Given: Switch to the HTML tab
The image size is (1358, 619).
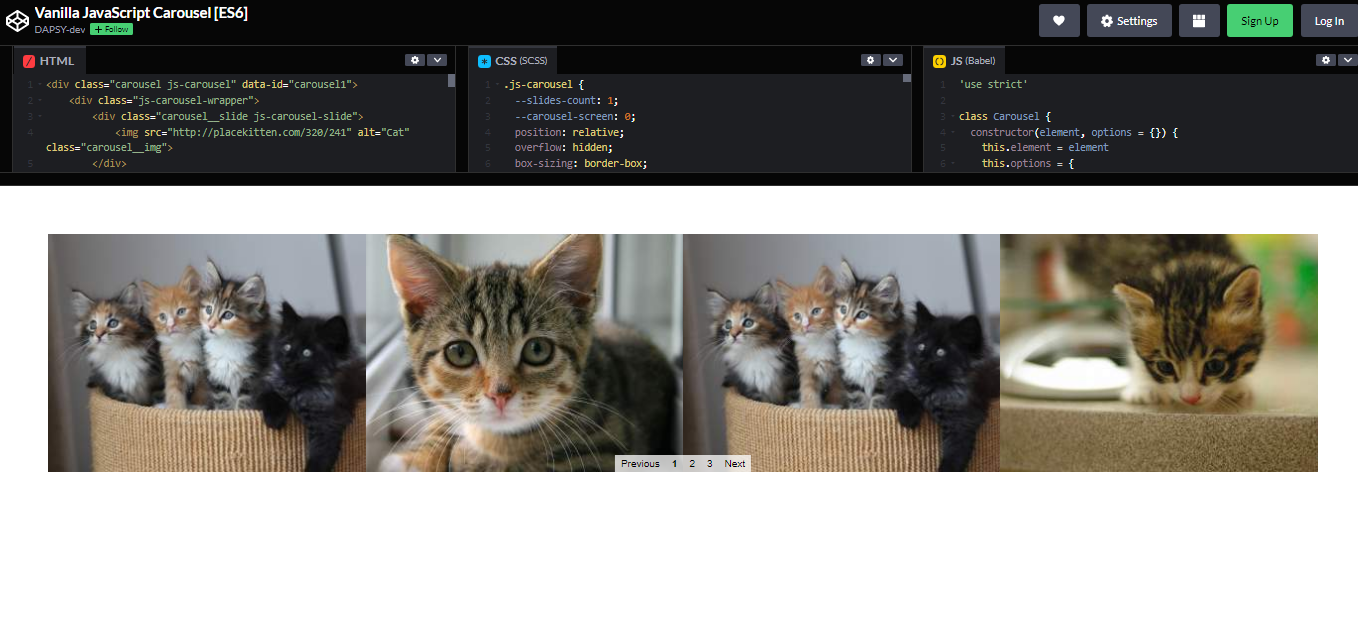Looking at the screenshot, I should click(x=49, y=60).
